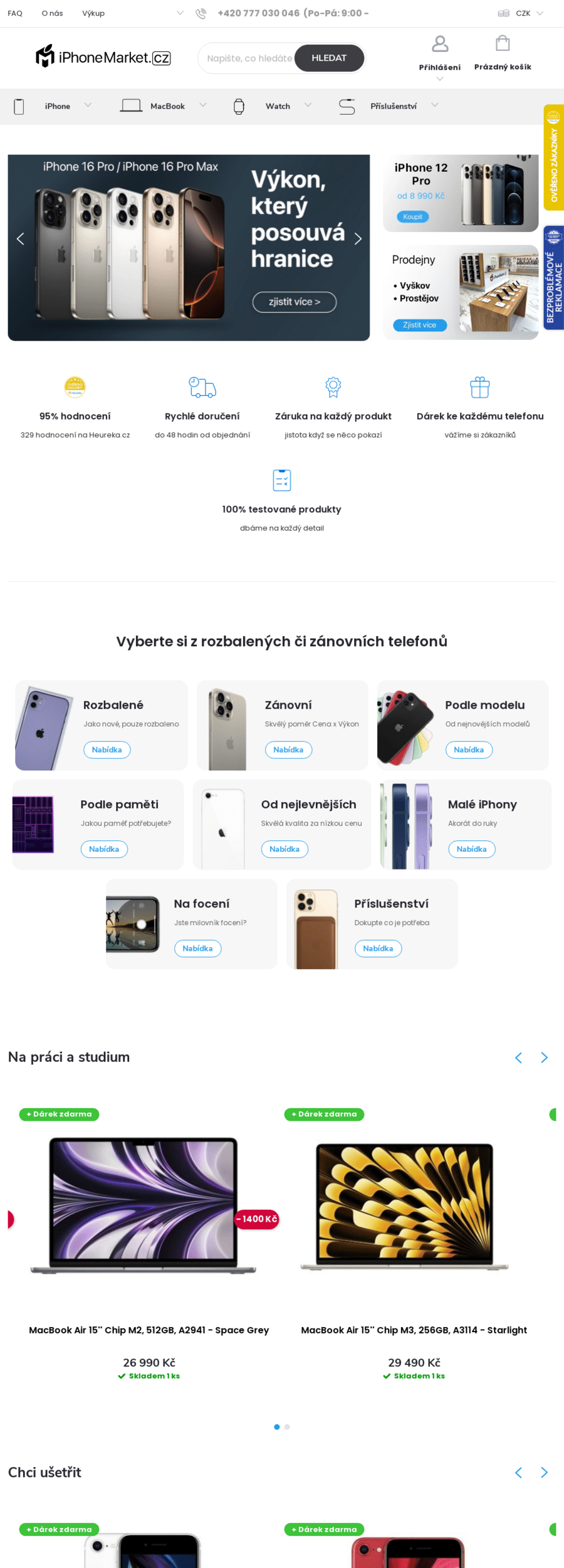564x1568 pixels.
Task: Advance to next hero banner slide
Action: pos(358,238)
